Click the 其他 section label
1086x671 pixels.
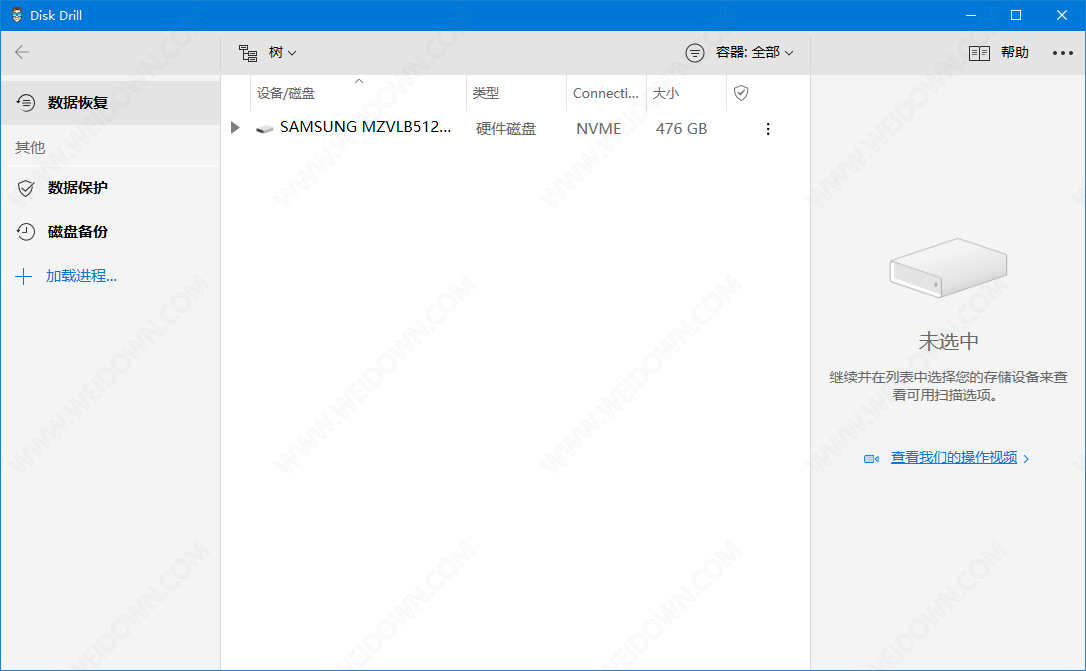(x=30, y=147)
